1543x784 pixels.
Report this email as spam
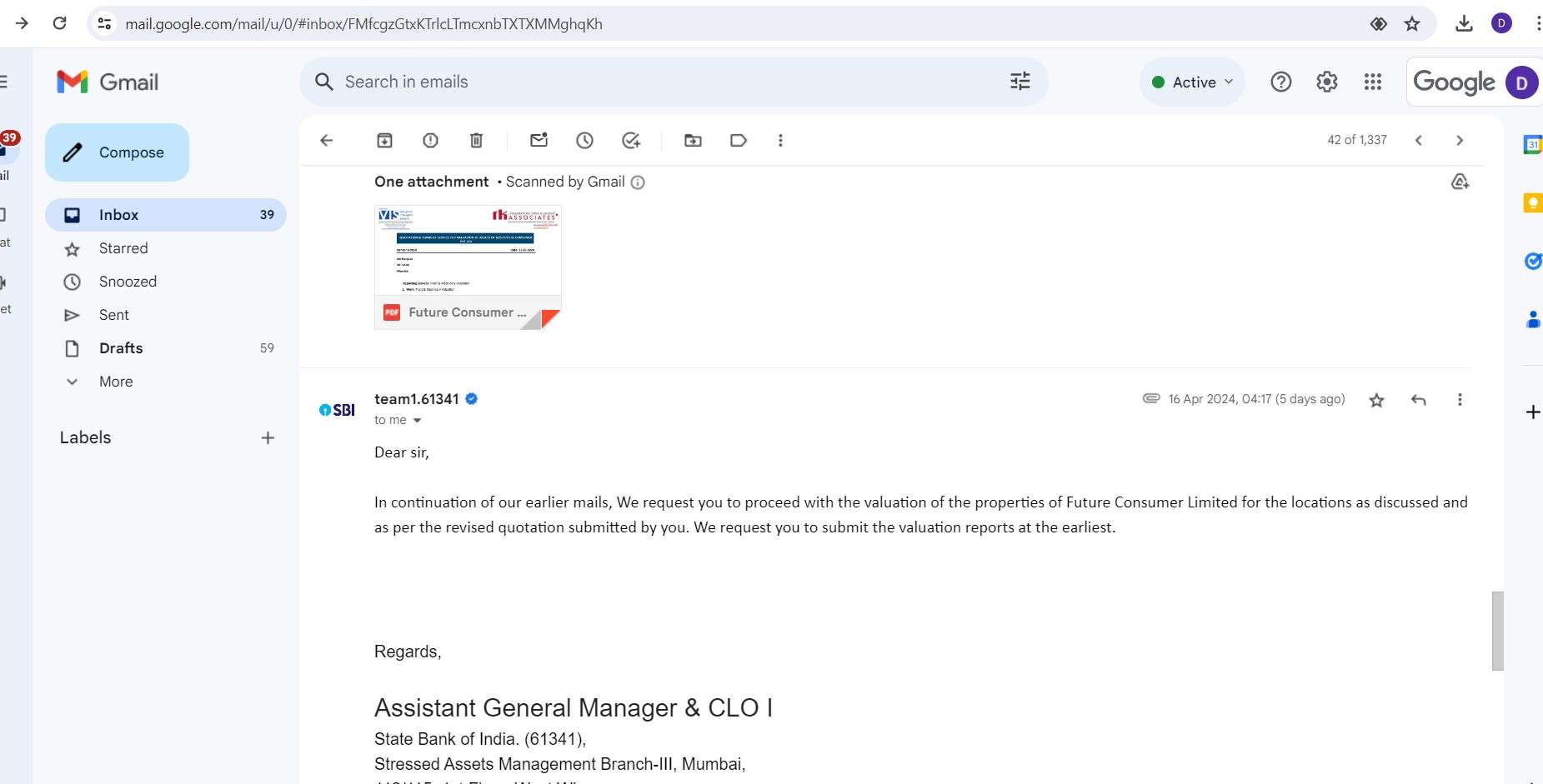(430, 140)
